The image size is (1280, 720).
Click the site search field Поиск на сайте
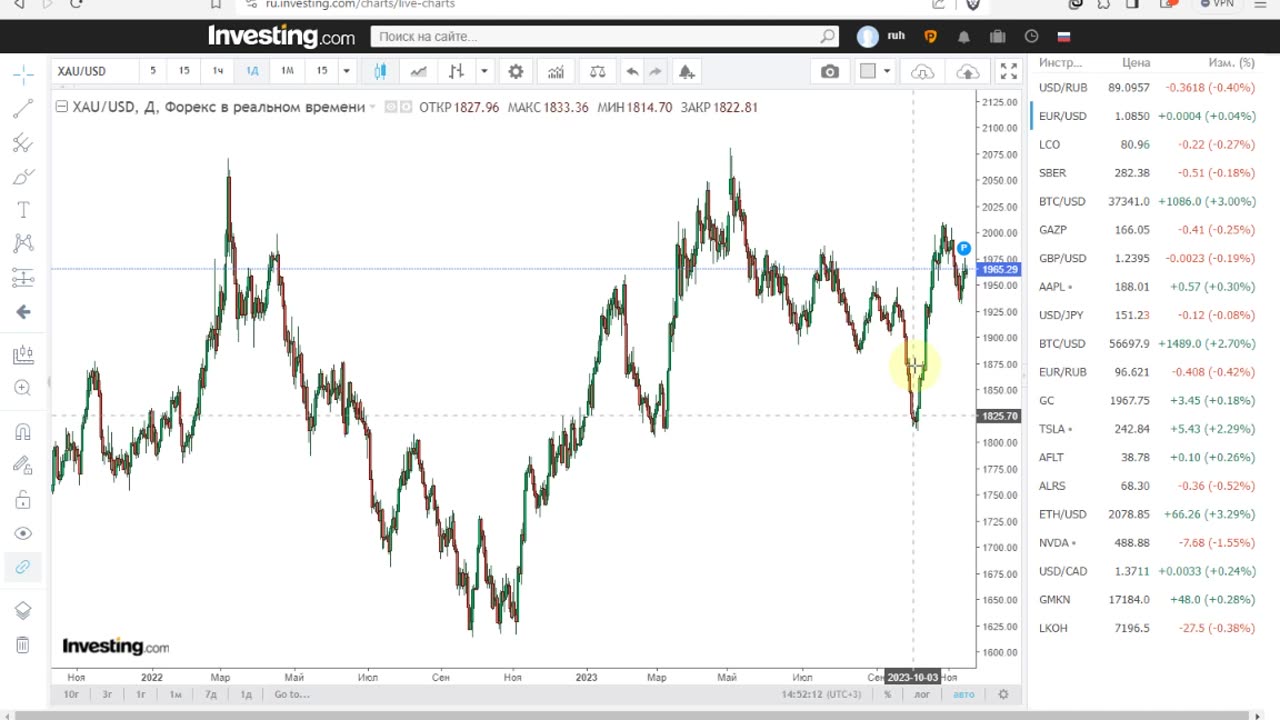pos(604,36)
